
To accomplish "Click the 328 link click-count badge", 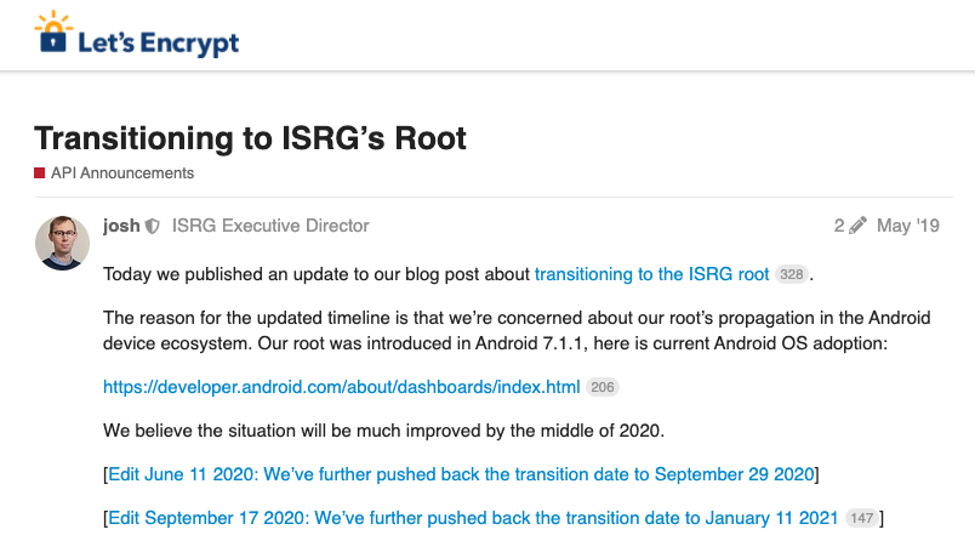I will point(791,275).
